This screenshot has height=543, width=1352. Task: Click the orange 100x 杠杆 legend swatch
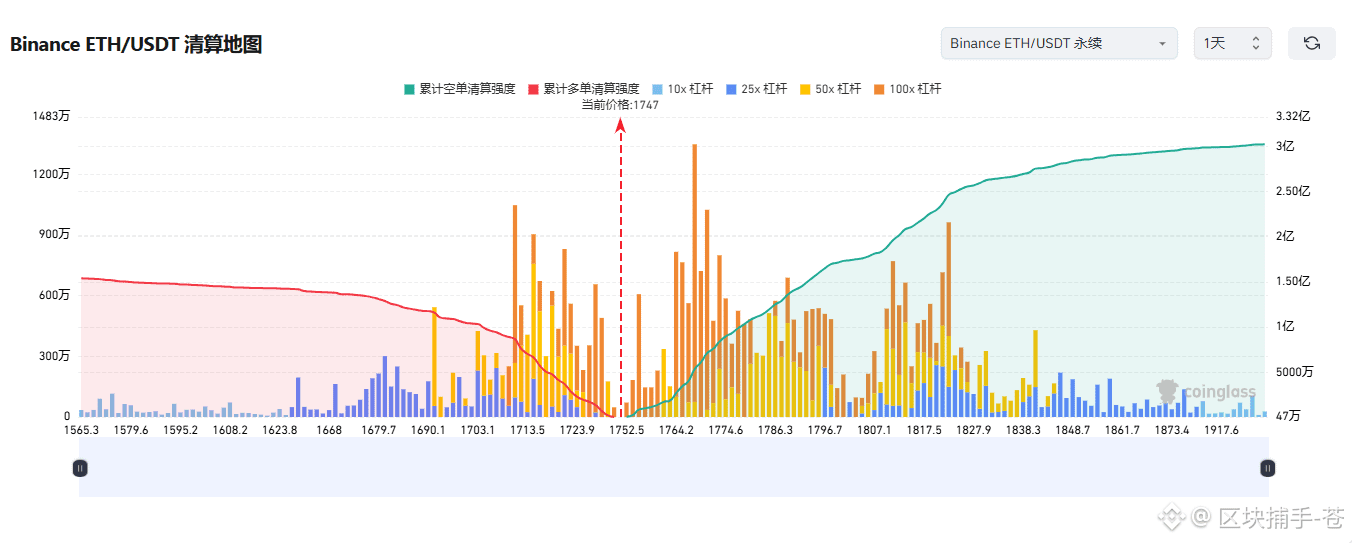click(x=879, y=89)
